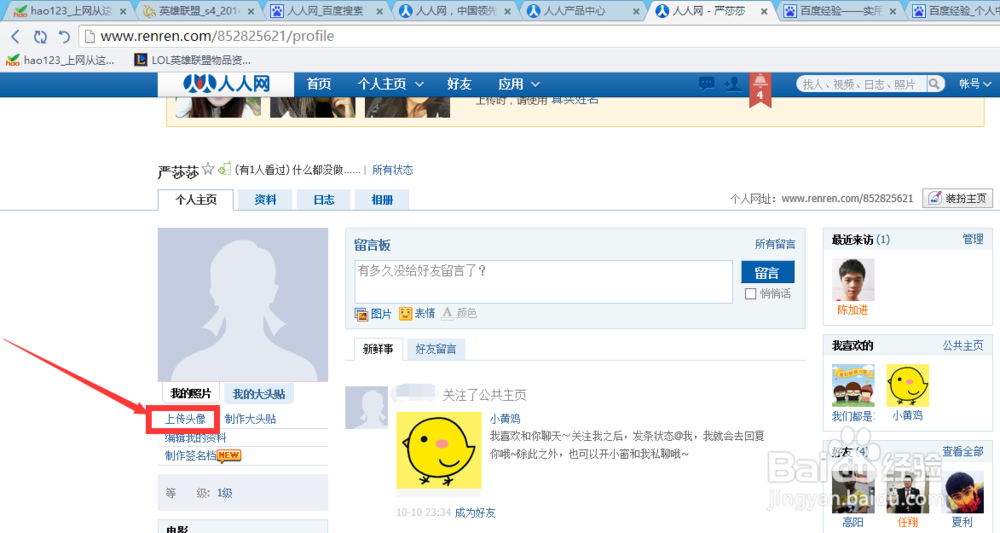The image size is (1000, 533).
Task: Reload the page with refresh icon
Action: pos(40,36)
